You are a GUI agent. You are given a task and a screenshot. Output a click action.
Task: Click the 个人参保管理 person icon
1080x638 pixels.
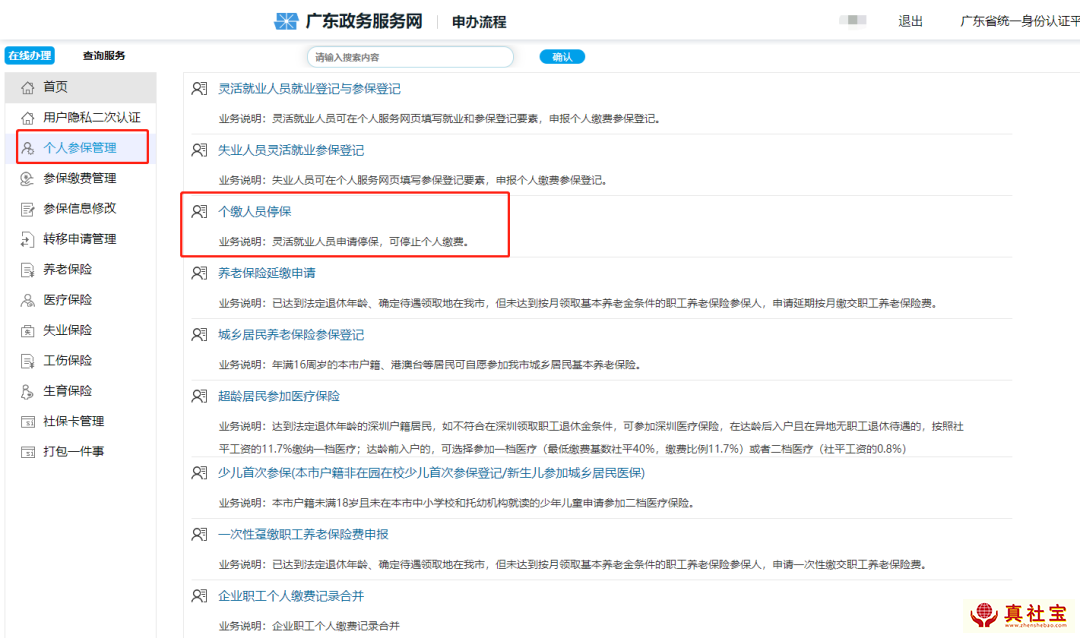28,148
